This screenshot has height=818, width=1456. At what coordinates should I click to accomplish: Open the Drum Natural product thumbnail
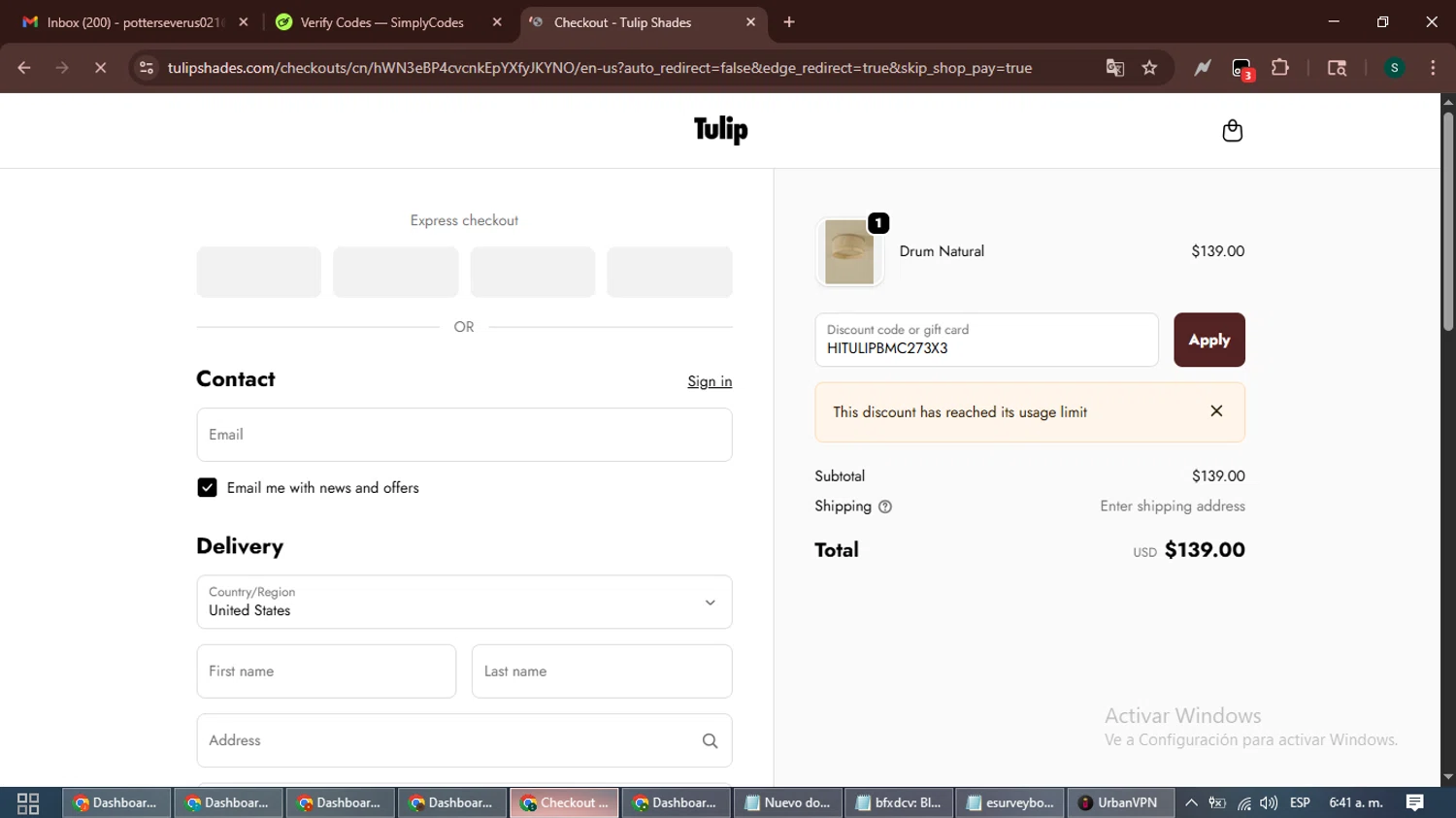pos(849,251)
